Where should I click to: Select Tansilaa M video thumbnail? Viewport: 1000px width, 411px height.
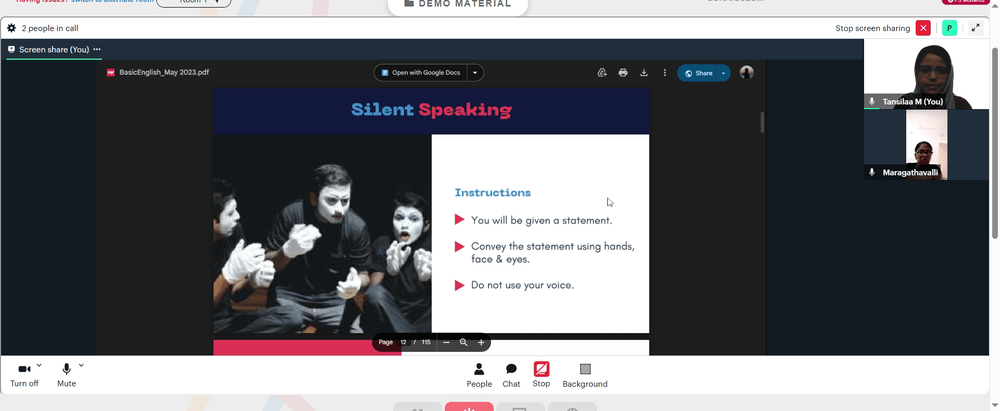tap(926, 74)
